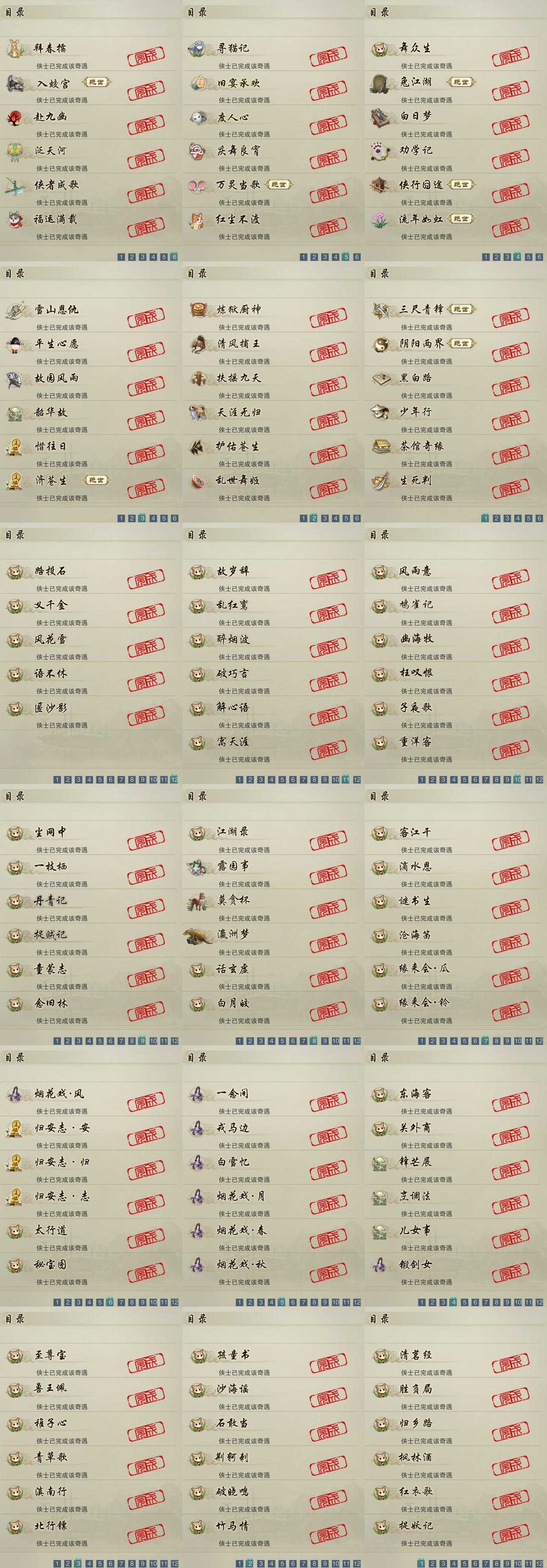Open the 生死判 adventure entry
Screen dimensions: 547x1568
point(456,486)
